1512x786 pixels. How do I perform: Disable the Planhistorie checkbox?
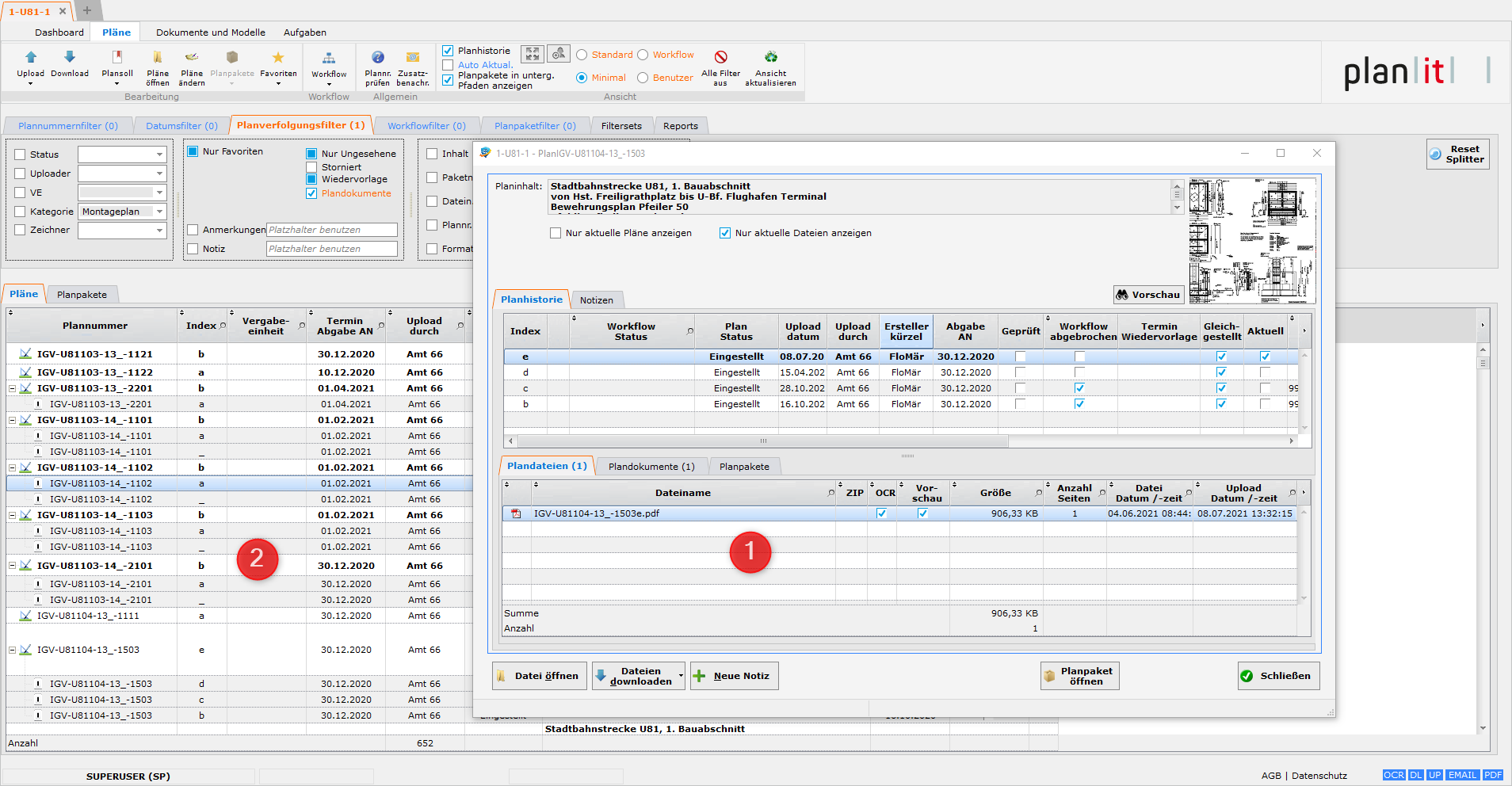tap(448, 51)
